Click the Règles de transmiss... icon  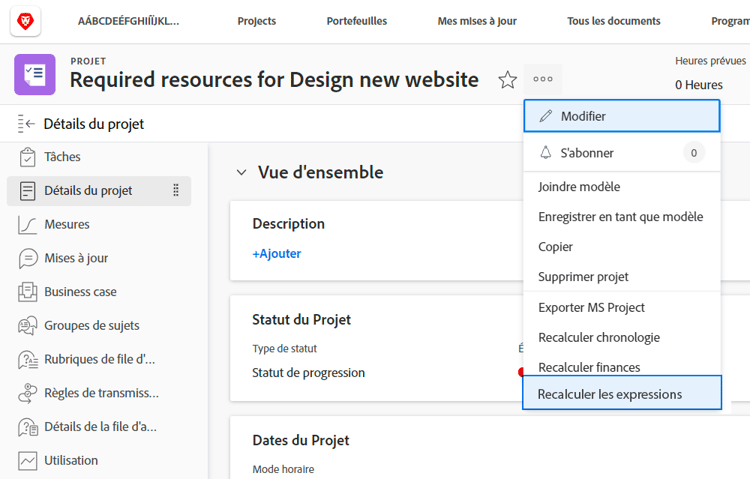tap(28, 393)
